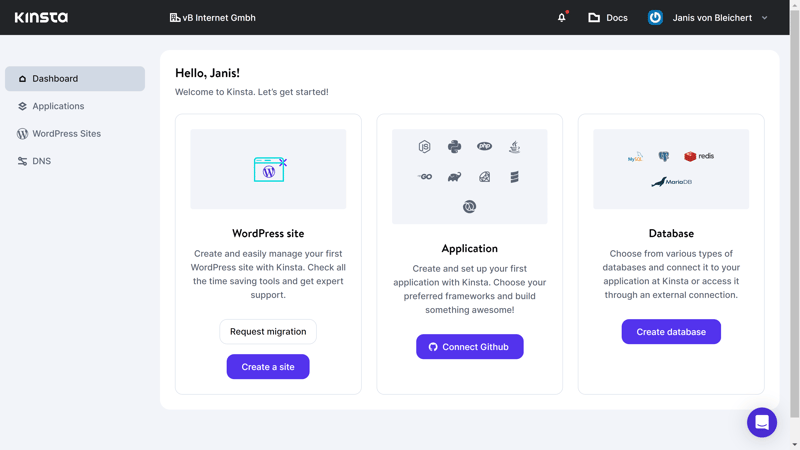Click the MySQL logo

pos(635,157)
